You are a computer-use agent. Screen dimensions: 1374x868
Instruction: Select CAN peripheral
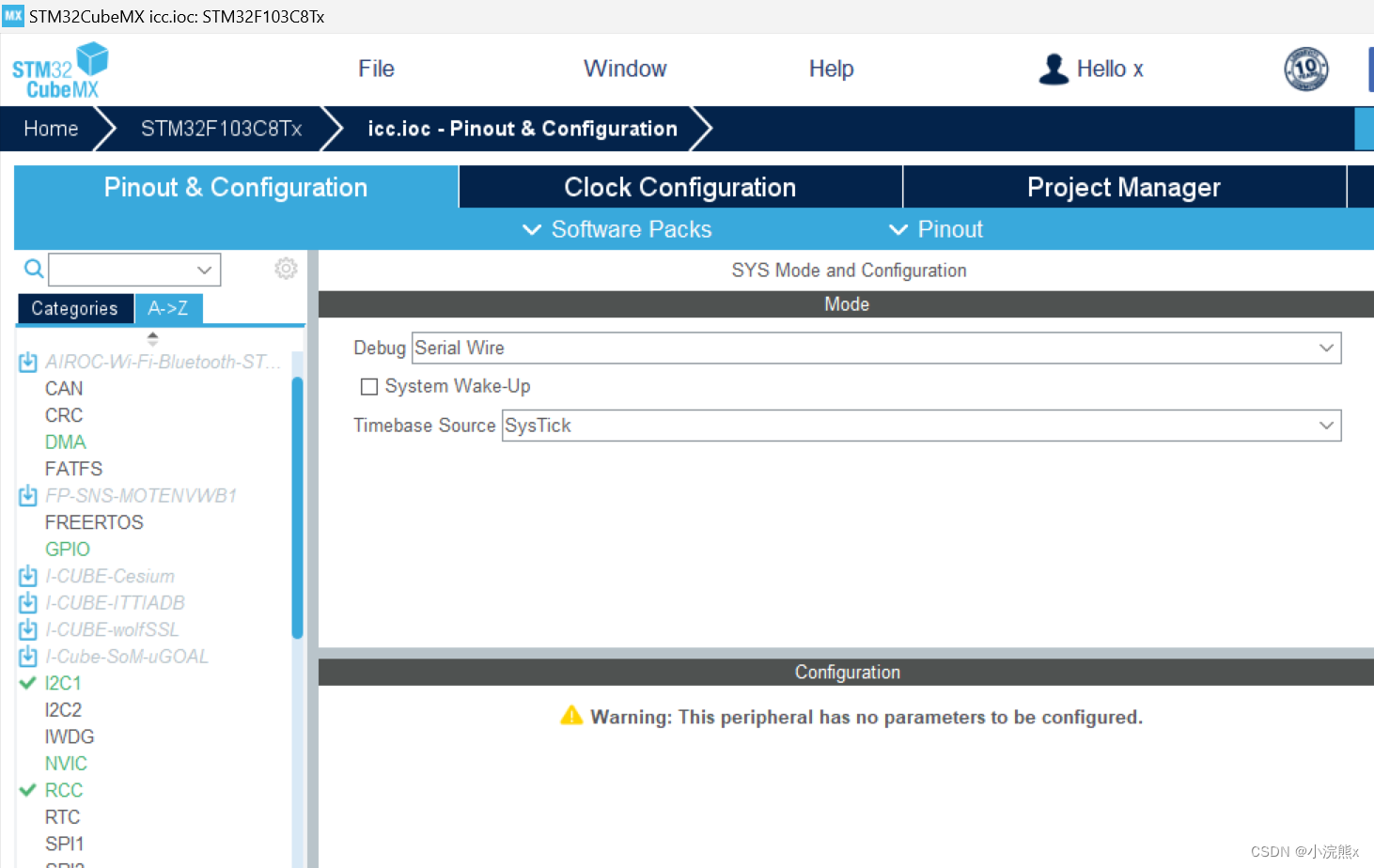(x=64, y=388)
